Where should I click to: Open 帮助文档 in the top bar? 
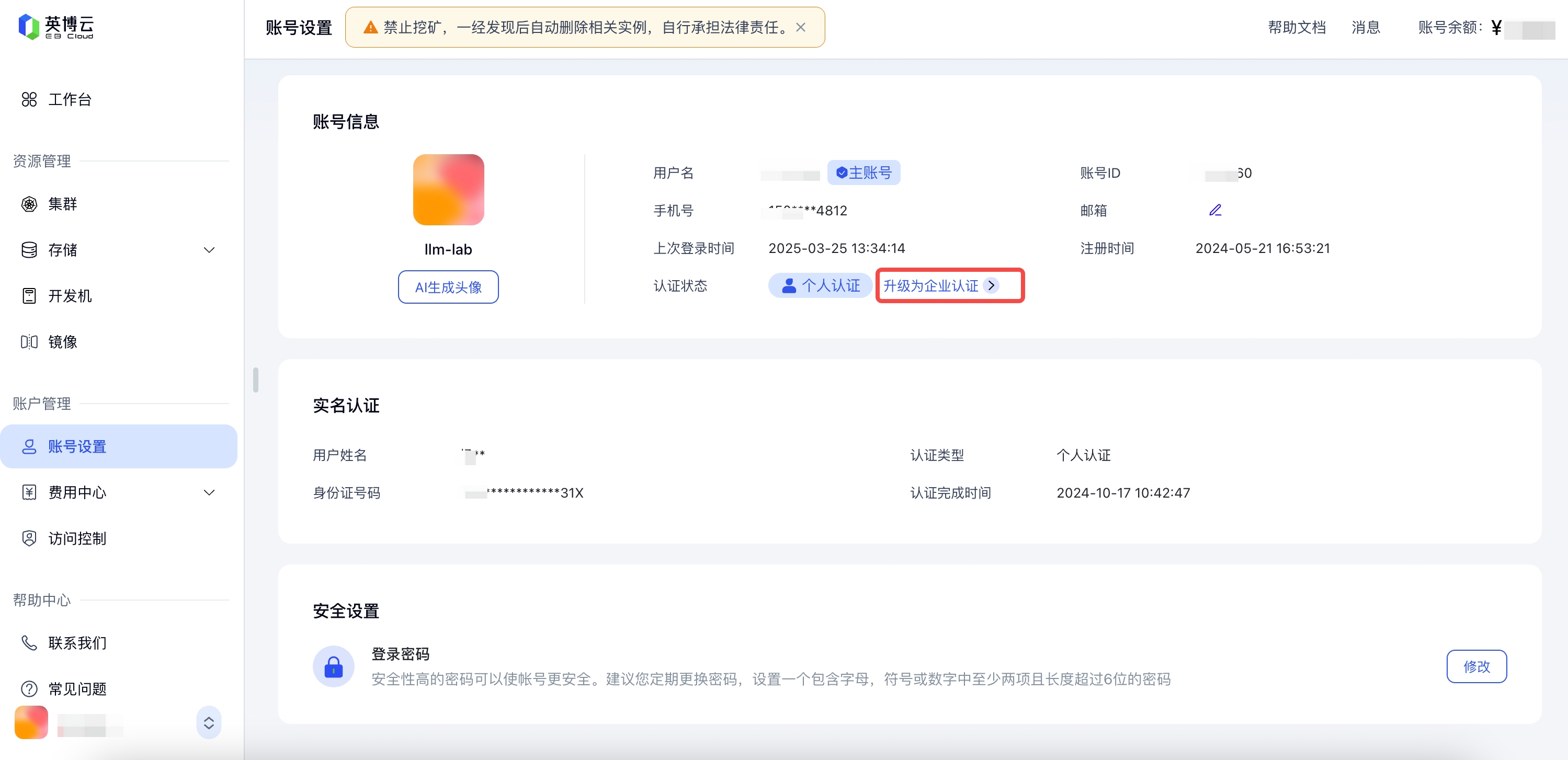click(1297, 27)
